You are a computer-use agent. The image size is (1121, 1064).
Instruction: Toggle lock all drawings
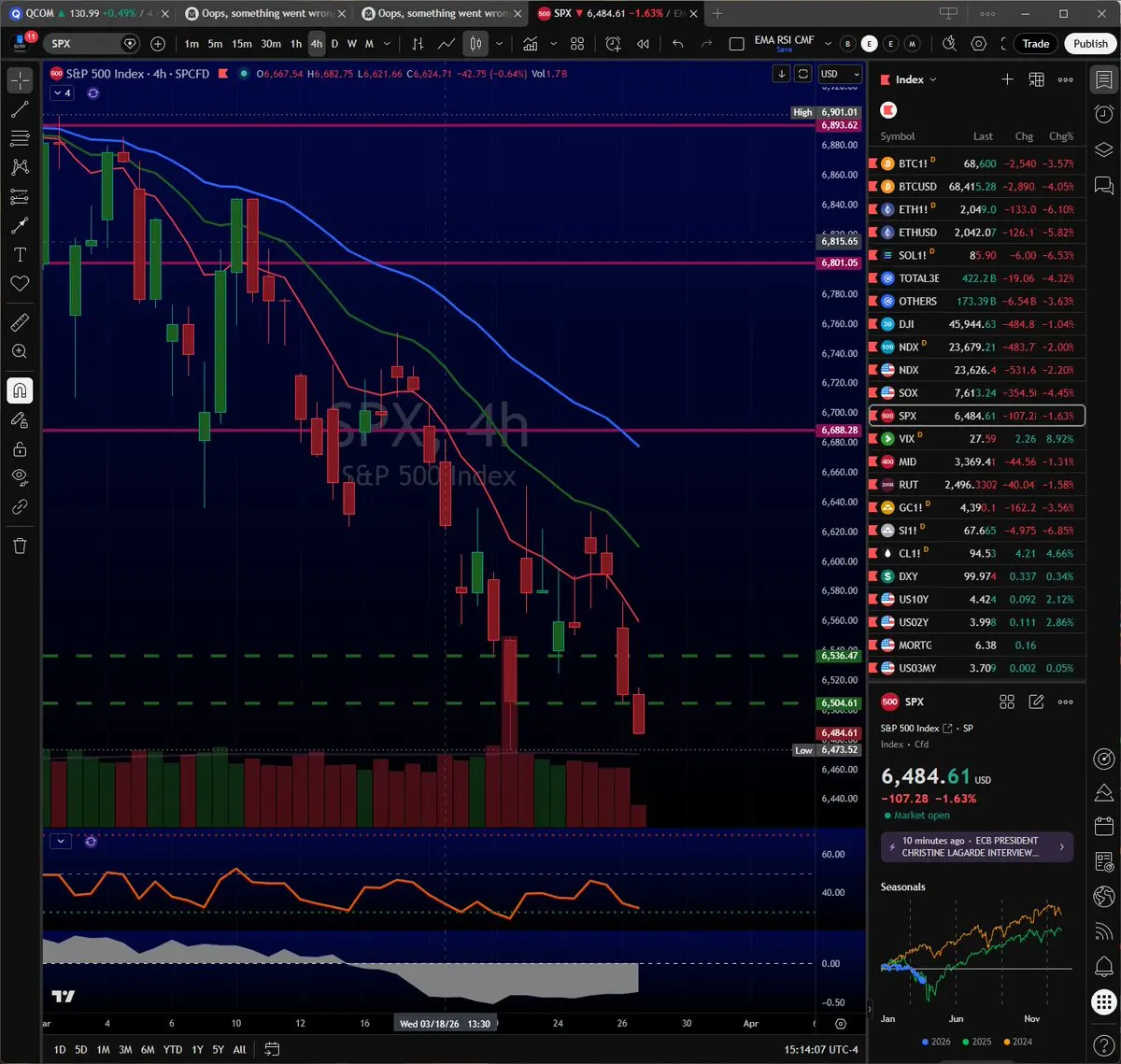tap(20, 448)
